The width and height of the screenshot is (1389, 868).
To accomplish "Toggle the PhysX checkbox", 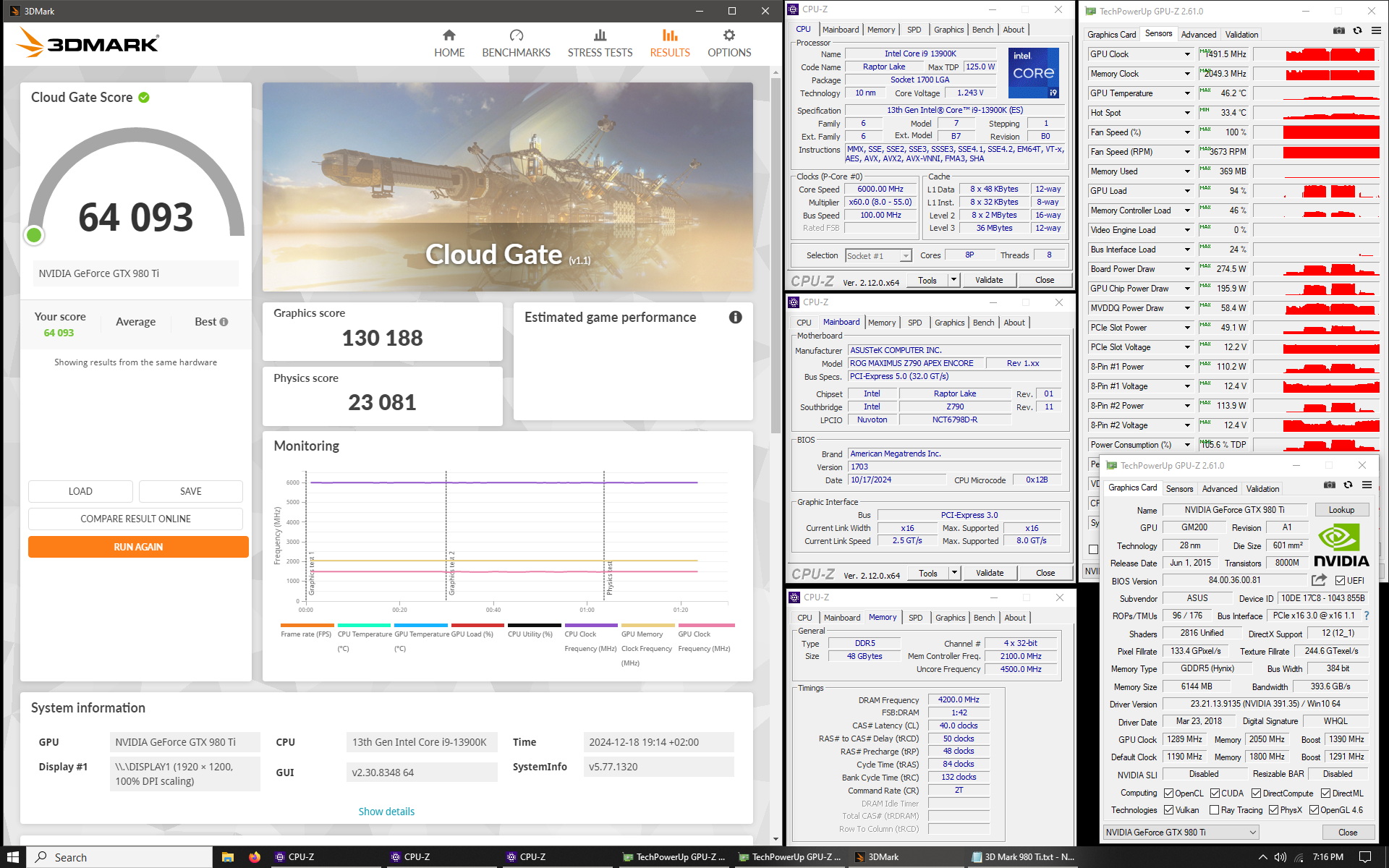I will [x=1273, y=810].
